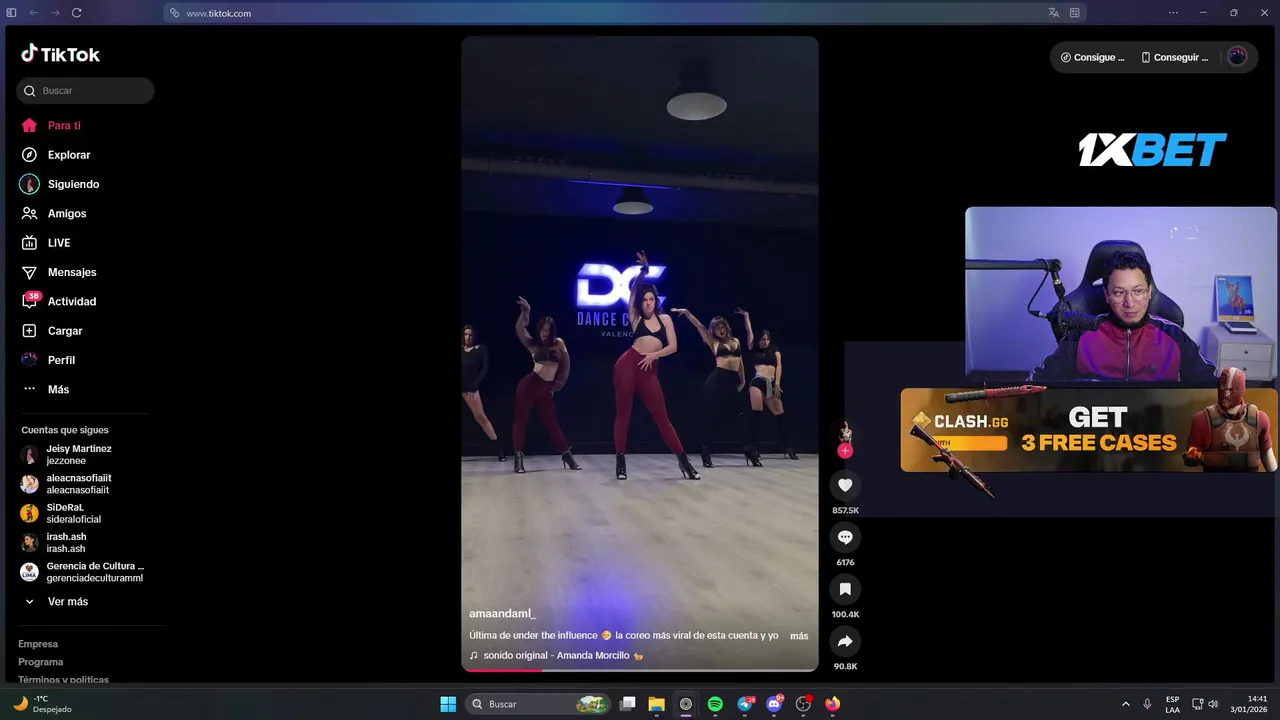This screenshot has height=720, width=1280.
Task: Open the TikTok logo home link
Action: [60, 54]
